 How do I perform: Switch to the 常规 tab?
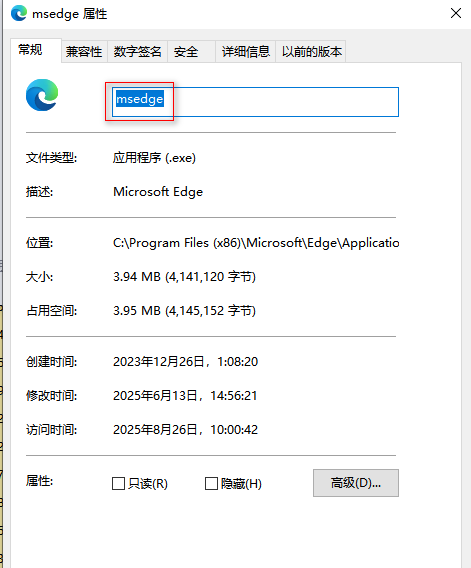pos(36,50)
